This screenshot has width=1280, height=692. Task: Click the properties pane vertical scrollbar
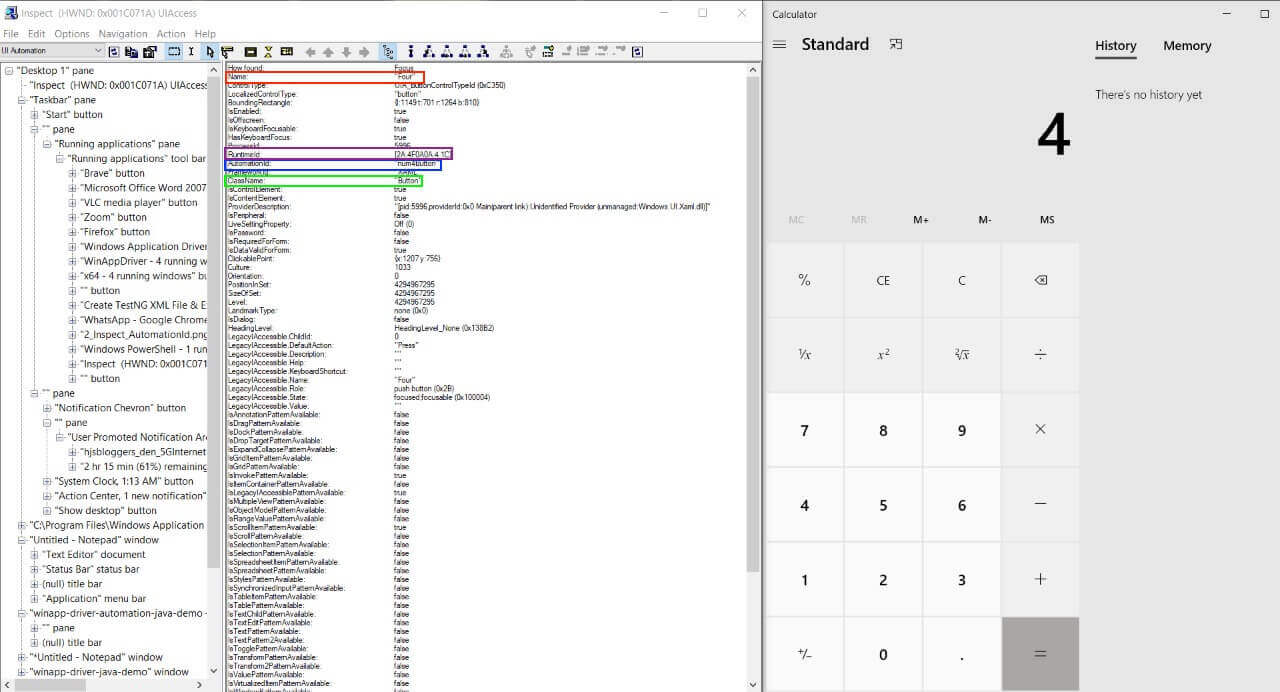point(753,300)
